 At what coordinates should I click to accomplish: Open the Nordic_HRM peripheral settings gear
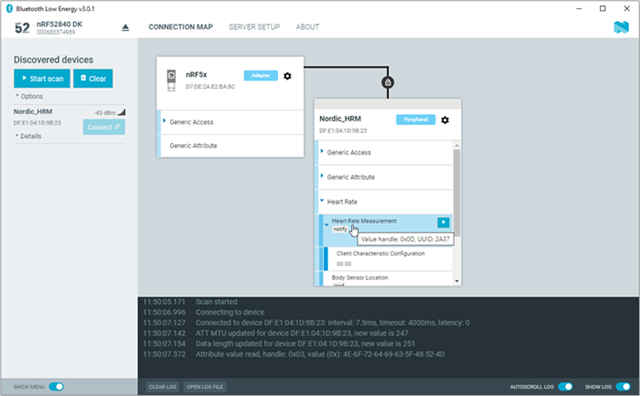[x=445, y=120]
